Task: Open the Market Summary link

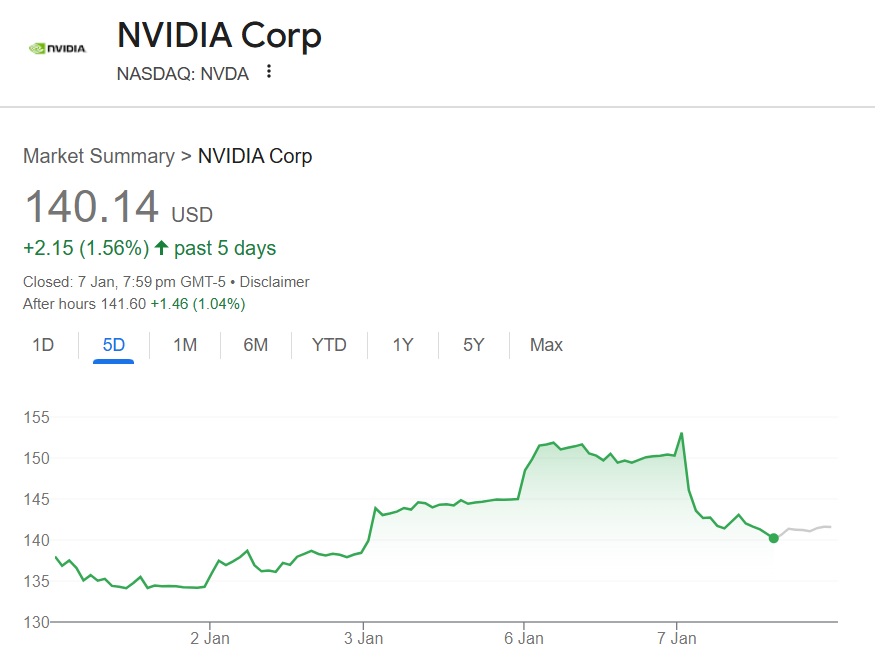Action: pos(98,156)
